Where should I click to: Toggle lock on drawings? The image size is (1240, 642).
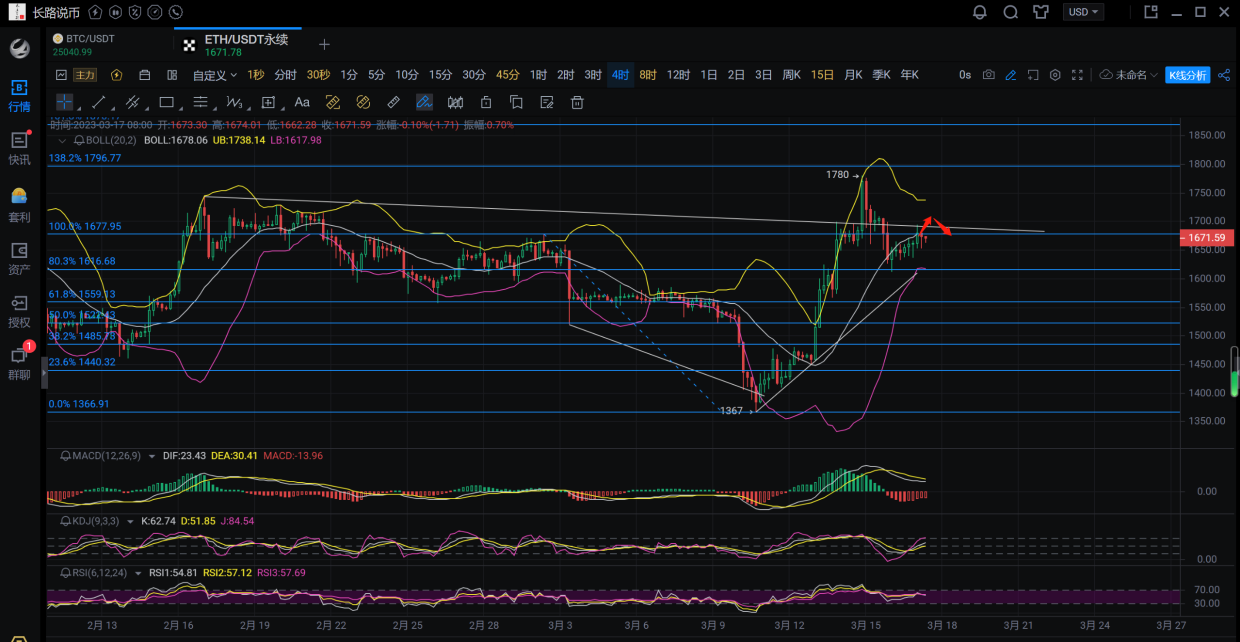(486, 102)
